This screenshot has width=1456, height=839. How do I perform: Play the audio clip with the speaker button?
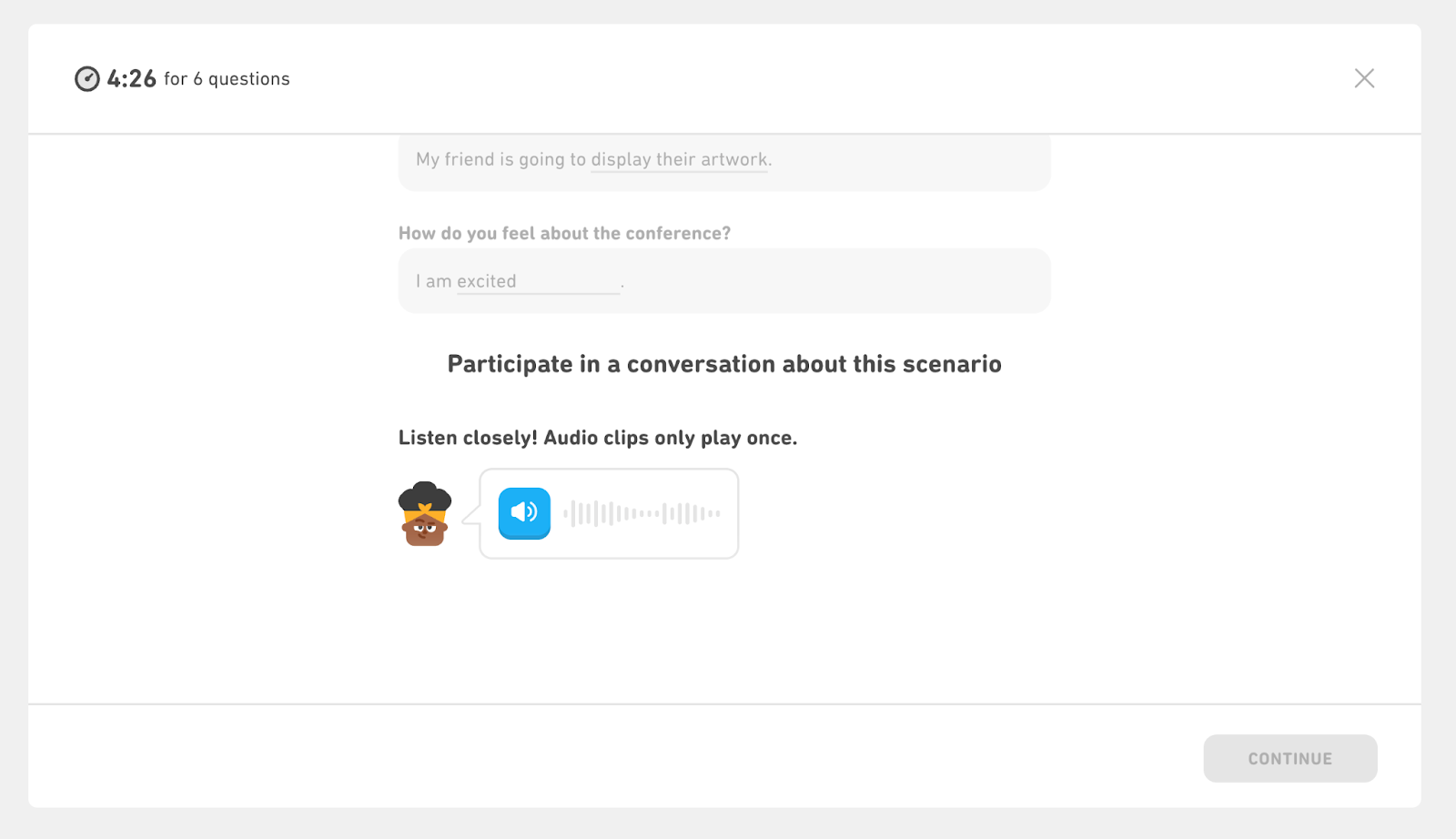(x=524, y=513)
